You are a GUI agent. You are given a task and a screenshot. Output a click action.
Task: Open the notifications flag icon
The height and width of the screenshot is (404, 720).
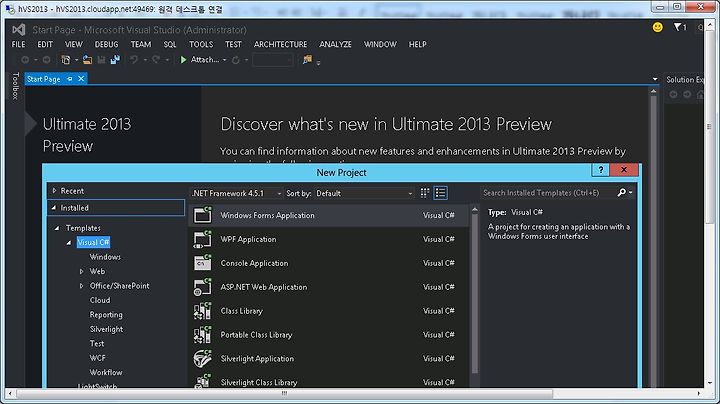coord(677,27)
